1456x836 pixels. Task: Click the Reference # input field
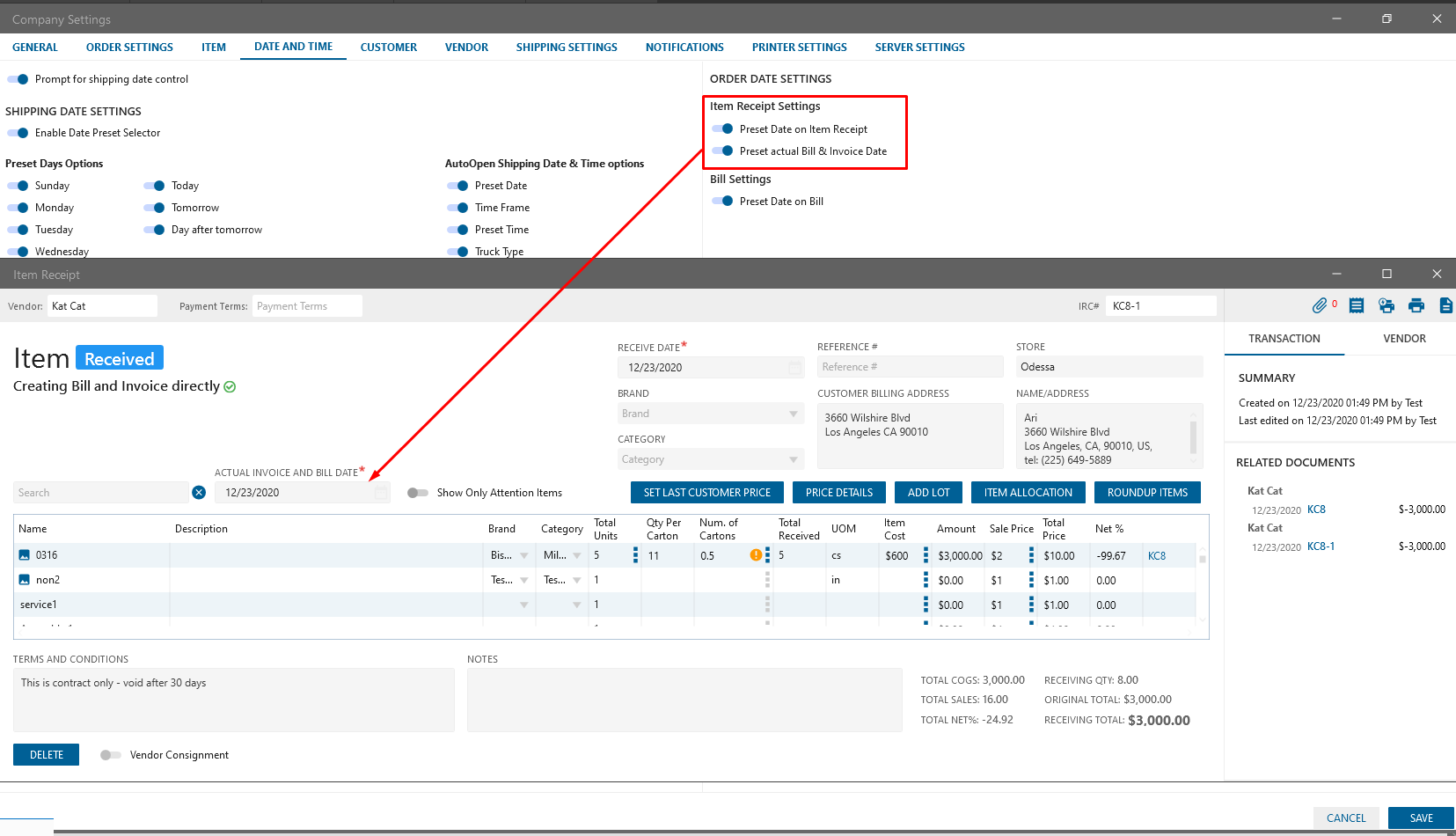point(909,367)
